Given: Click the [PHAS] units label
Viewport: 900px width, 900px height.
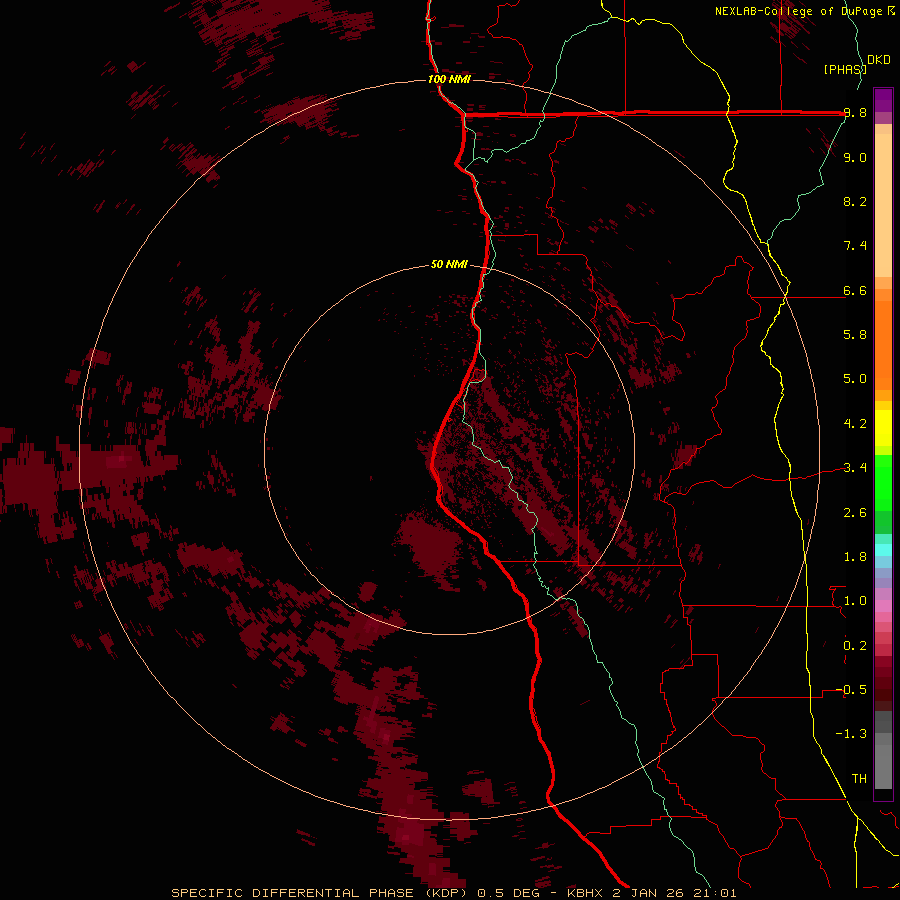Looking at the screenshot, I should coord(845,69).
